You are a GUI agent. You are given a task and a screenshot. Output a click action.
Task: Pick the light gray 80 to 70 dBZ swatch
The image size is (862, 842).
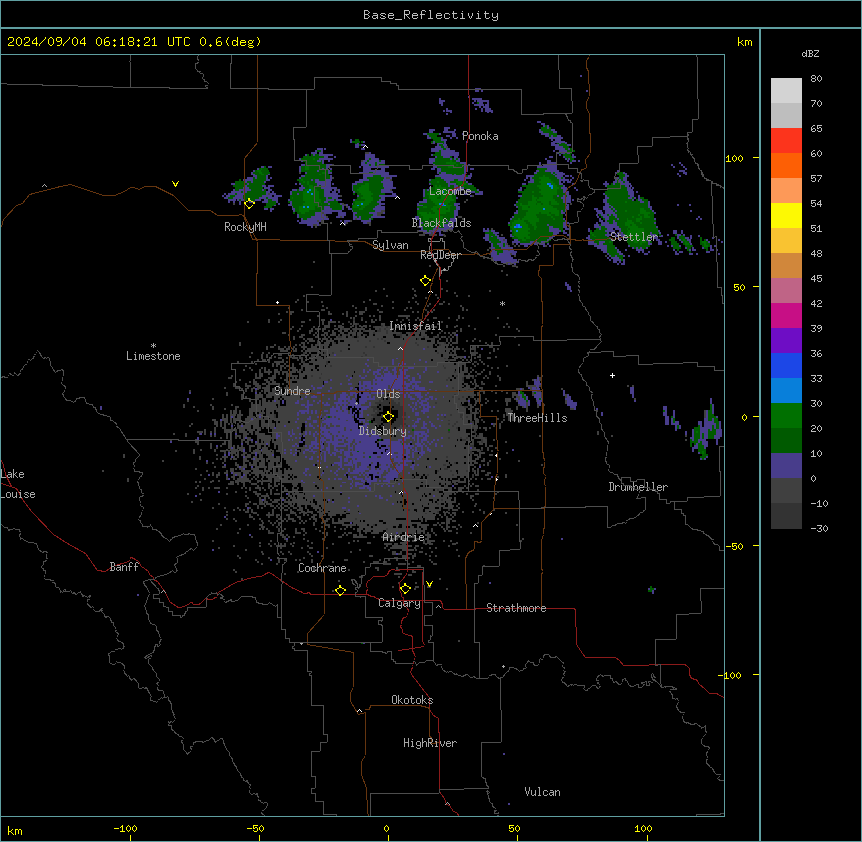(786, 91)
